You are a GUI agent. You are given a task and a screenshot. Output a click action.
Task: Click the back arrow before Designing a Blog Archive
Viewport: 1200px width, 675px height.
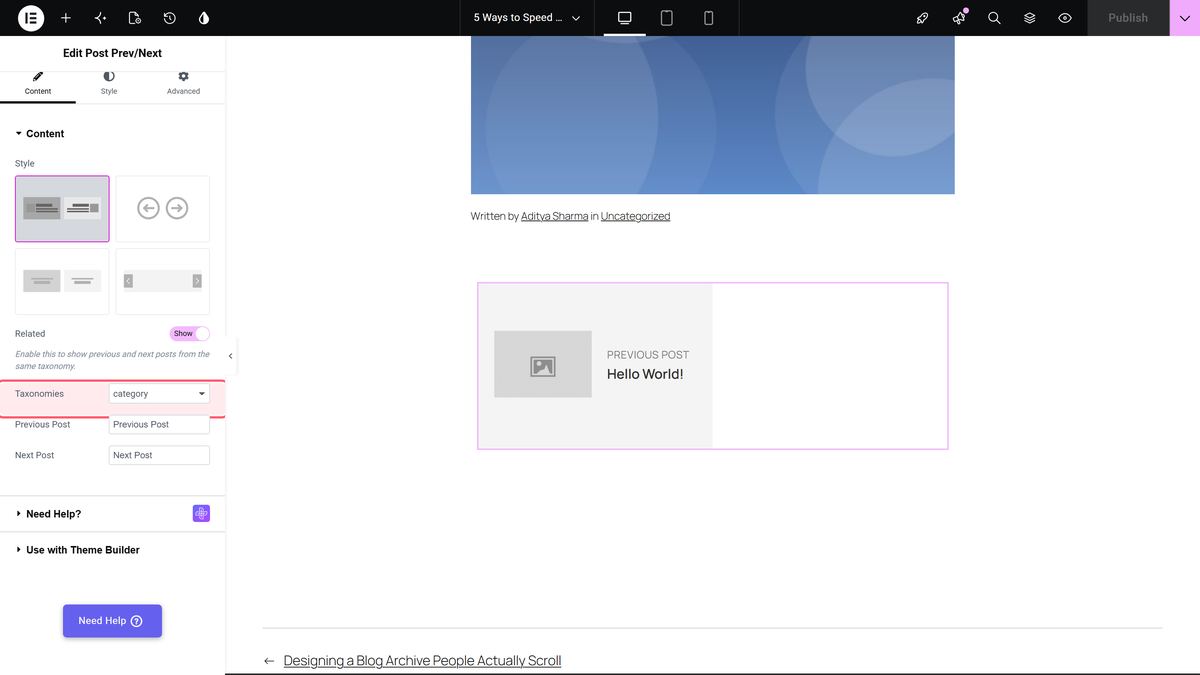click(x=269, y=661)
